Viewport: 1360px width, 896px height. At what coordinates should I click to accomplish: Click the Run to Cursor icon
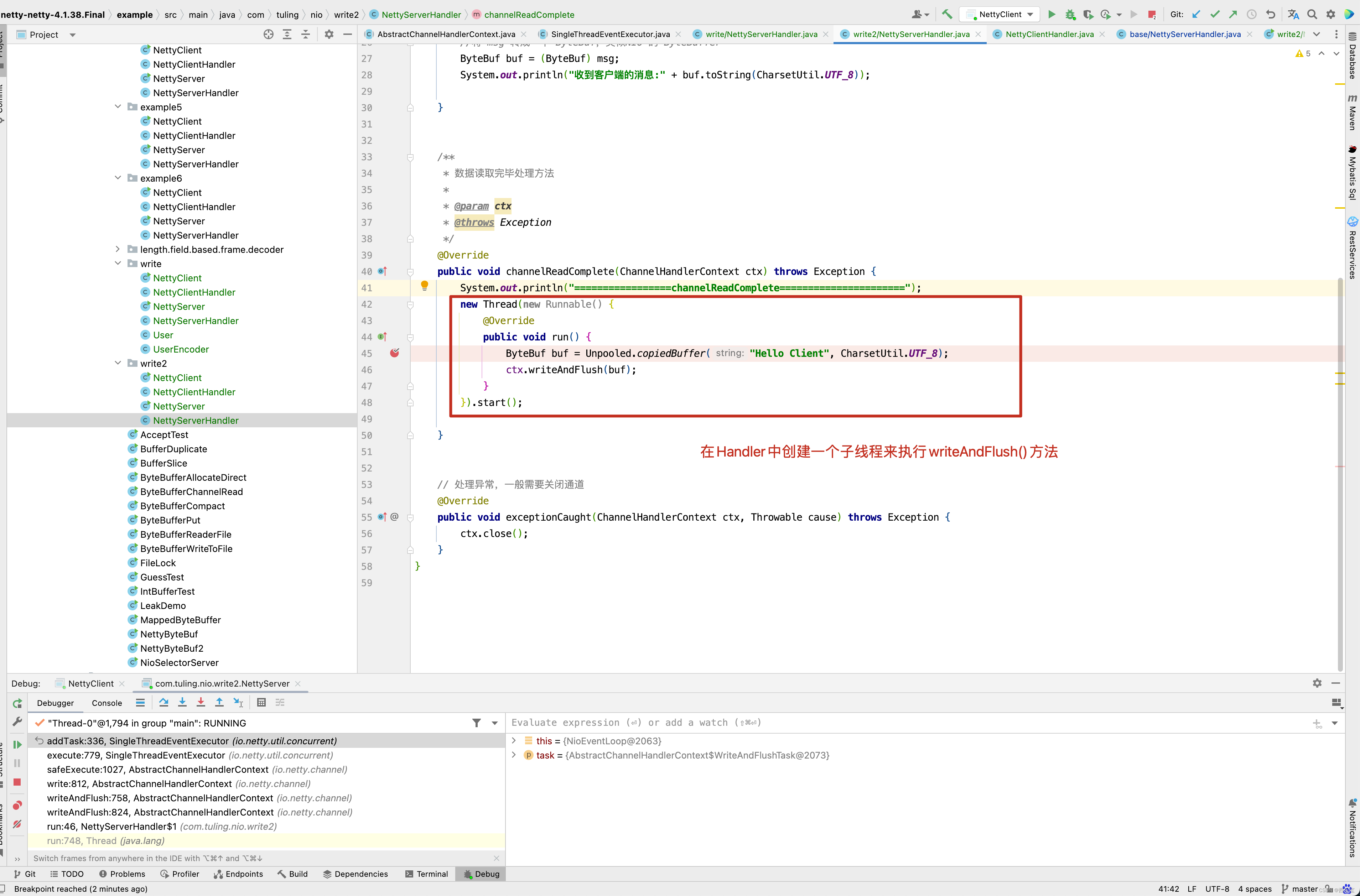(238, 702)
